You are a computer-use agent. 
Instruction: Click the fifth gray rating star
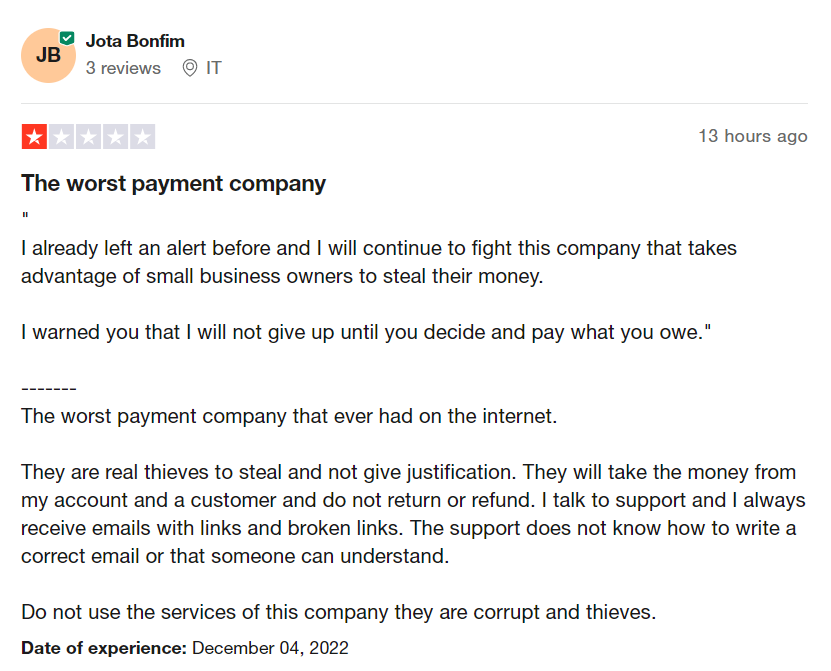pyautogui.click(x=142, y=137)
